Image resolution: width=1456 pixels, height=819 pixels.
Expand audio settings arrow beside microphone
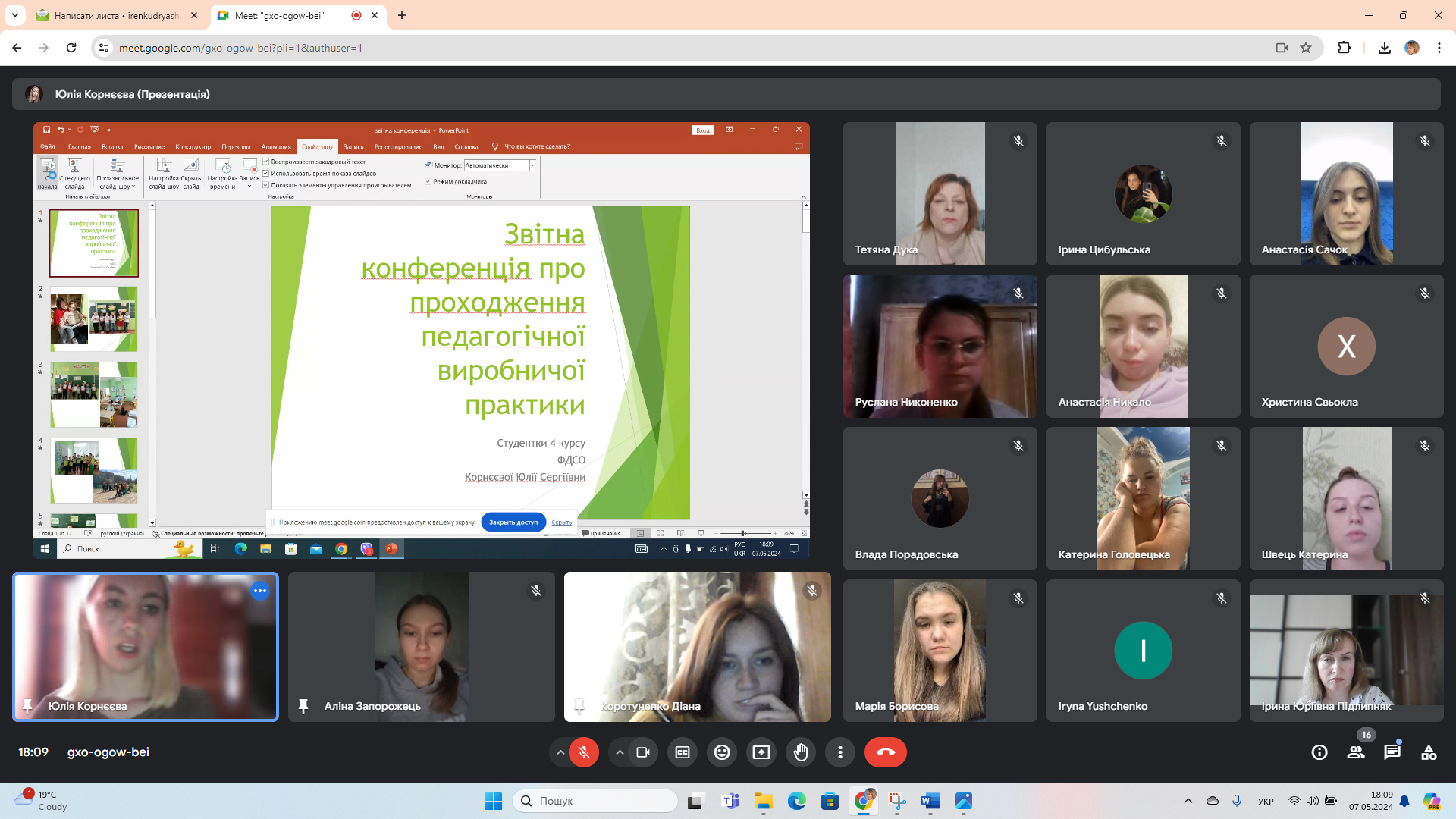[x=560, y=752]
